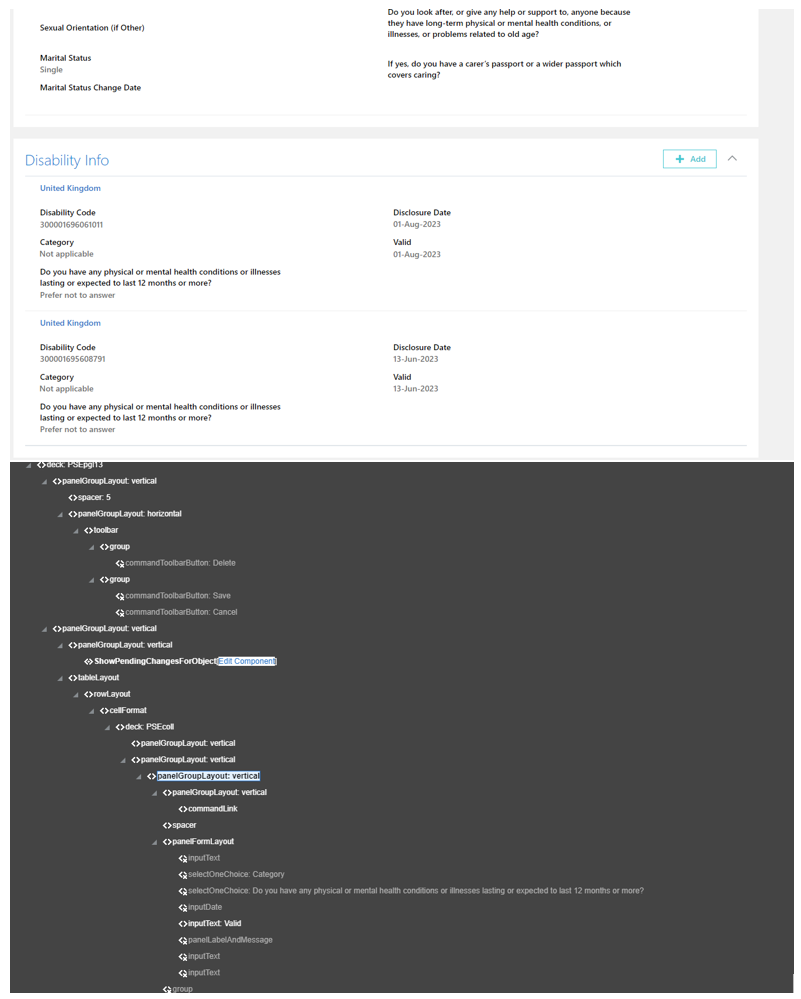This screenshot has width=801, height=999.
Task: Click the Marital Status value Single
Action: (51, 70)
